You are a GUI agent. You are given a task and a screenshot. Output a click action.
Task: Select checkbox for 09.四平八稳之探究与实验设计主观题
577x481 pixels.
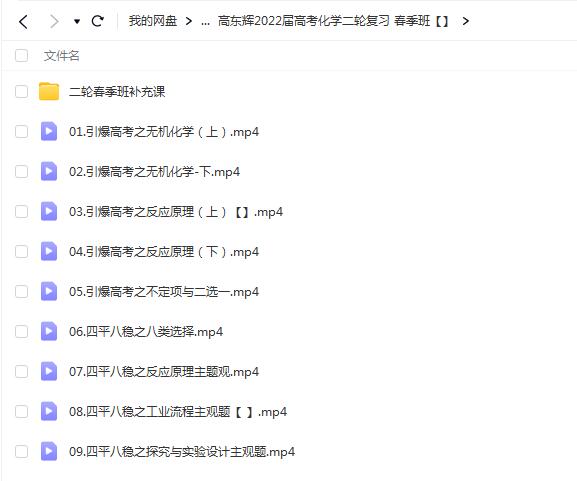(21, 452)
